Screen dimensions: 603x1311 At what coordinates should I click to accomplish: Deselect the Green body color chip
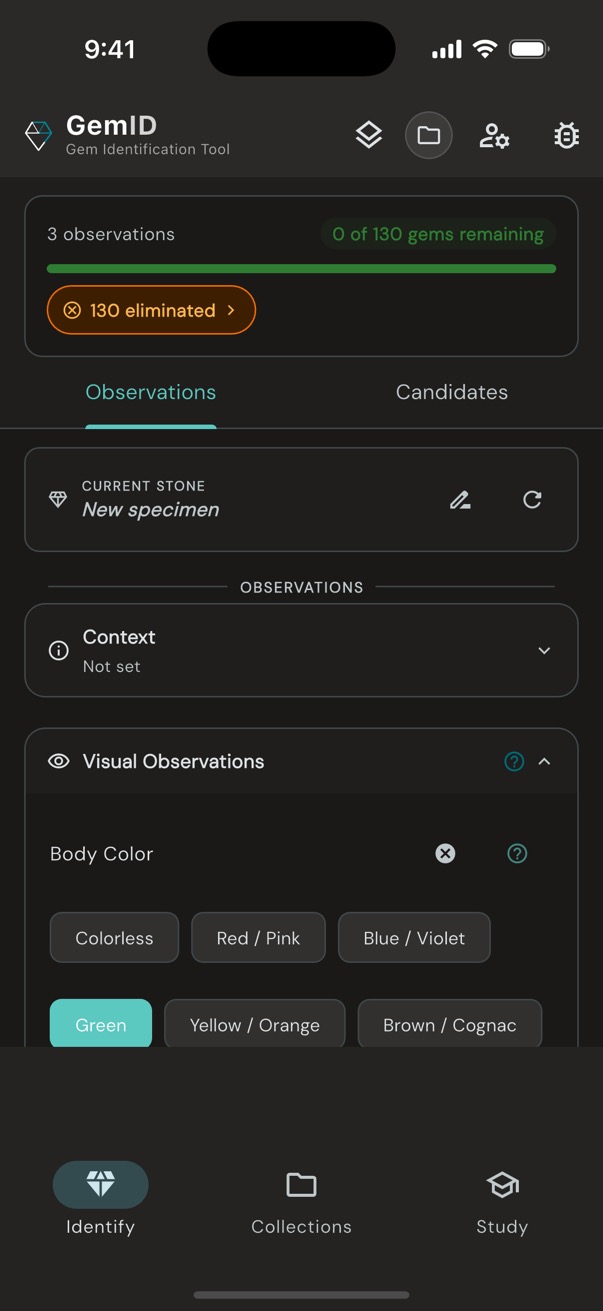[101, 1024]
